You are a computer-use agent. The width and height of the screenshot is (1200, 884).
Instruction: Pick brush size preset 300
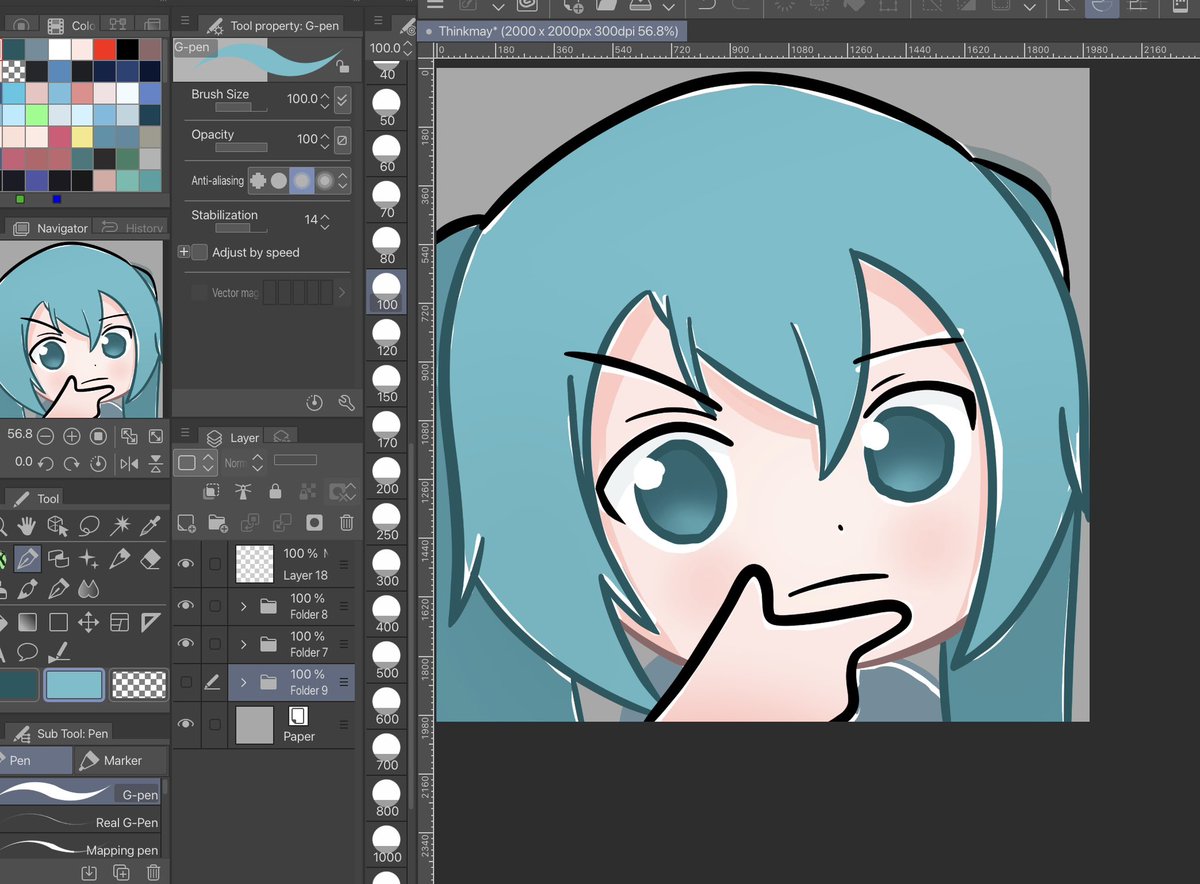tap(387, 567)
